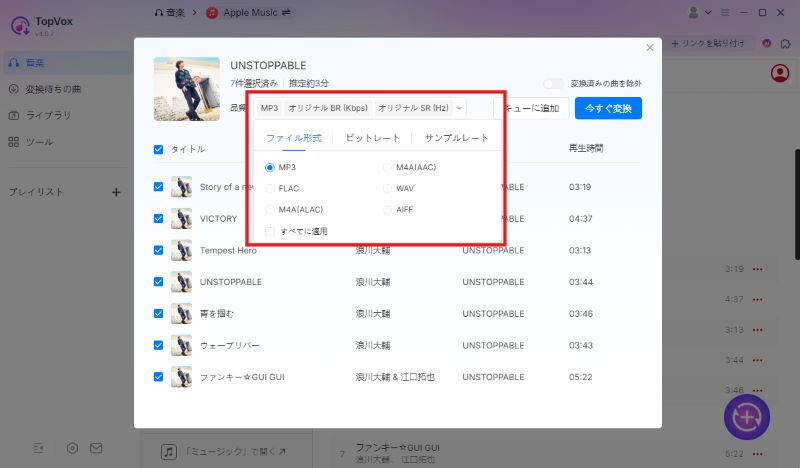Click the キューに追加 button

(531, 108)
